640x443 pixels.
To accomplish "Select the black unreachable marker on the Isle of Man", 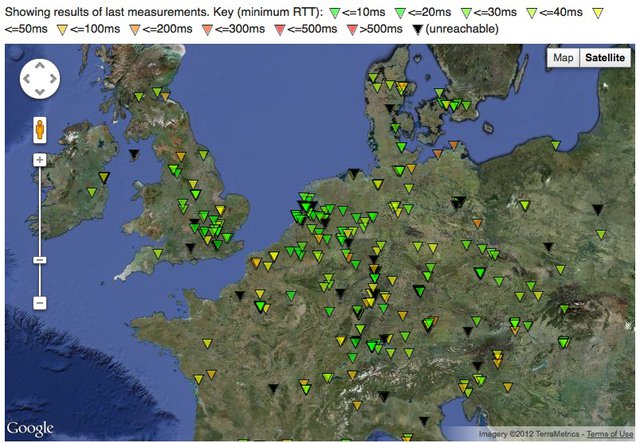I will pos(134,154).
